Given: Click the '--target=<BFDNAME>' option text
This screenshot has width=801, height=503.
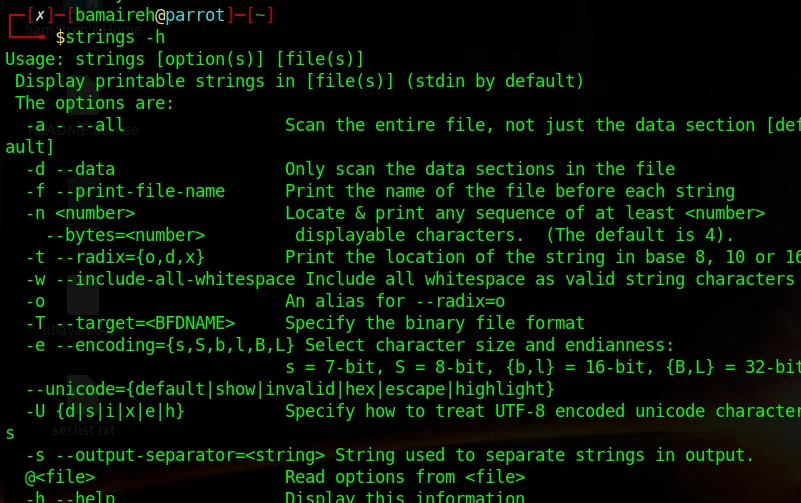Looking at the screenshot, I should (145, 323).
